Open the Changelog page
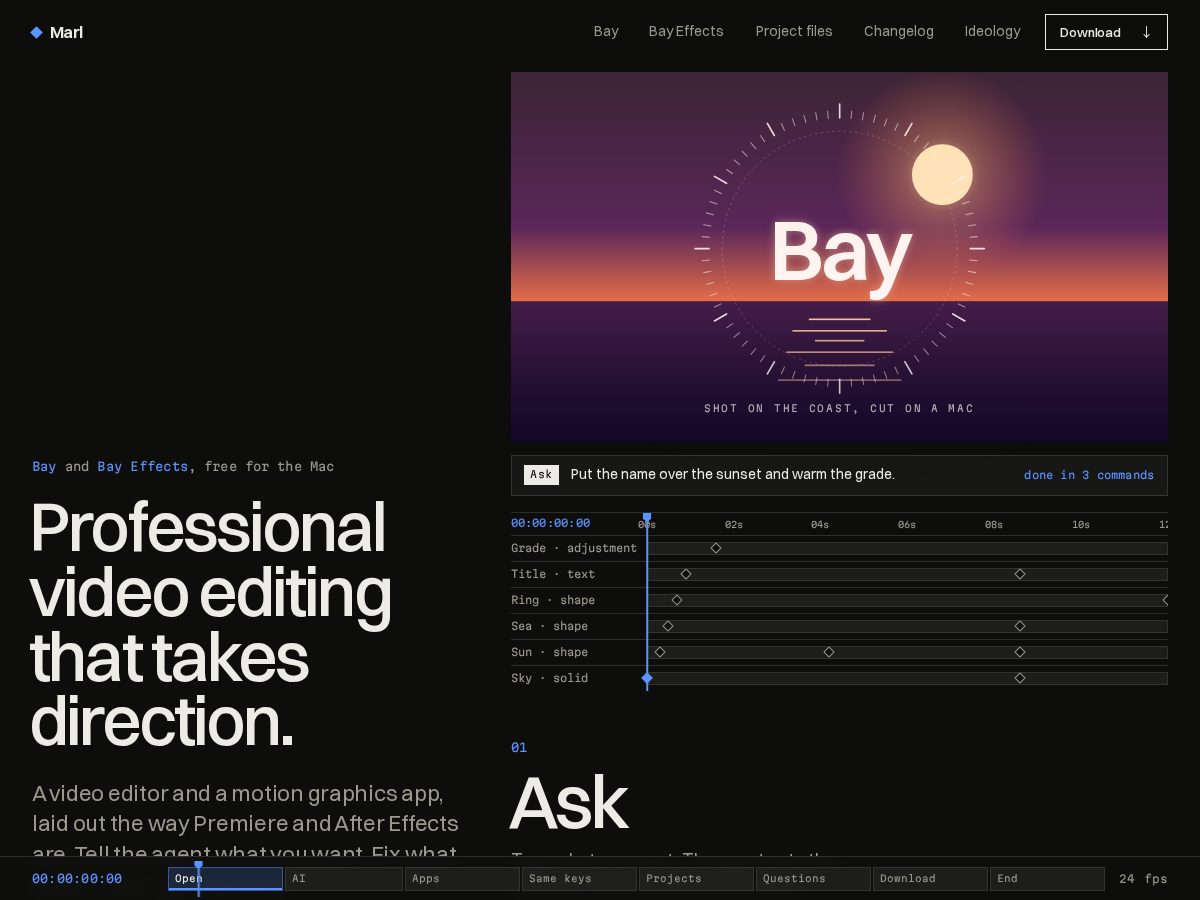Image resolution: width=1200 pixels, height=900 pixels. pyautogui.click(x=899, y=31)
